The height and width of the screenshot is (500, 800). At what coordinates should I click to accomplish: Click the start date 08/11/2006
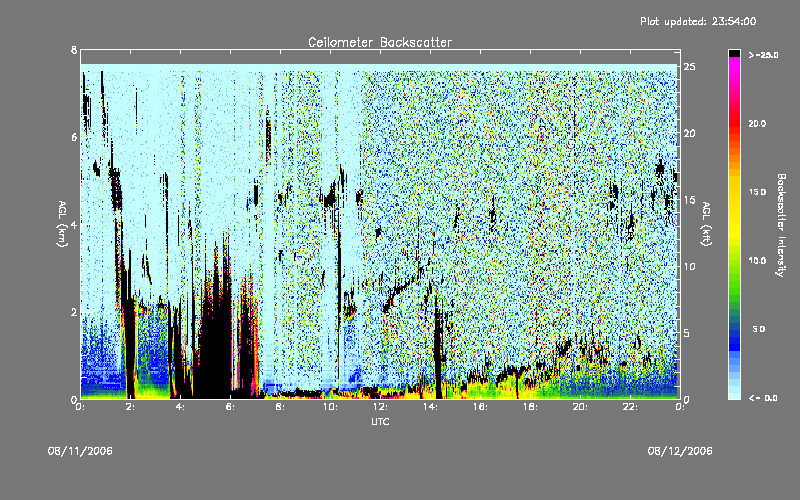pyautogui.click(x=80, y=451)
